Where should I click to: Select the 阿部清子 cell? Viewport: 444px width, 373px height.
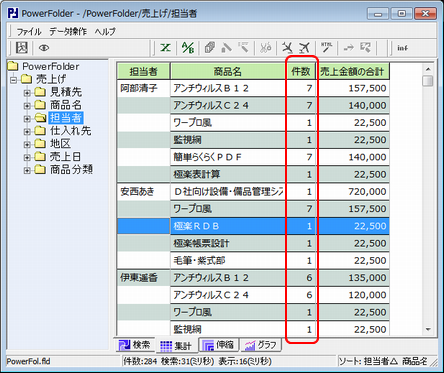(x=144, y=88)
